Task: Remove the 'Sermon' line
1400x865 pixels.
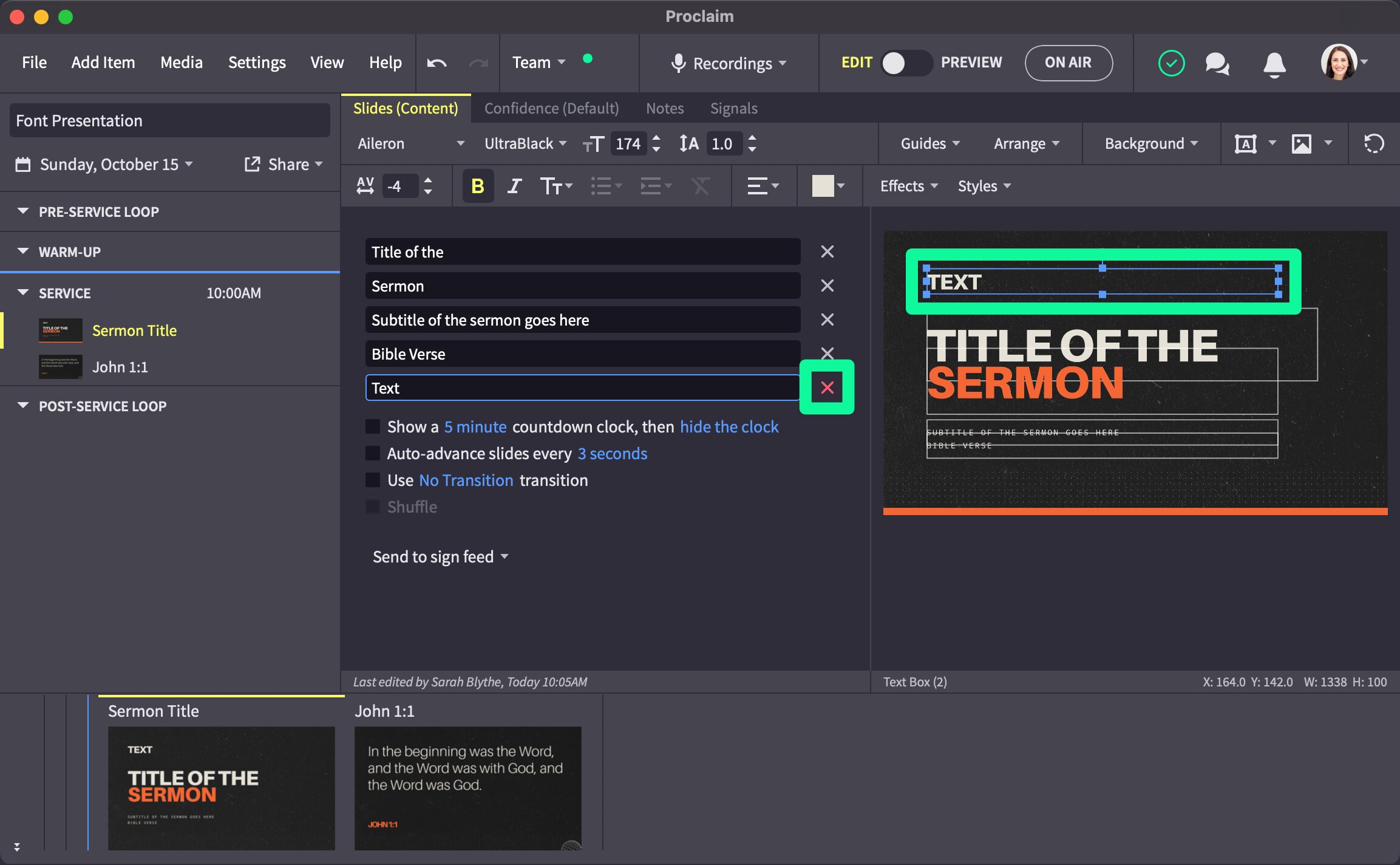Action: (x=827, y=285)
